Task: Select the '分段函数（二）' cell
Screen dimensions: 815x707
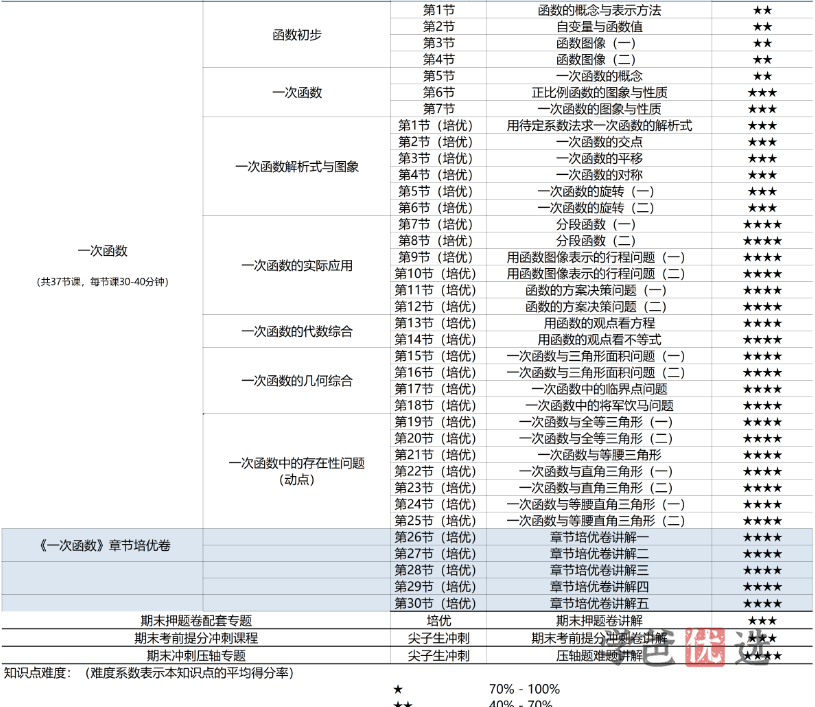Action: pyautogui.click(x=599, y=241)
